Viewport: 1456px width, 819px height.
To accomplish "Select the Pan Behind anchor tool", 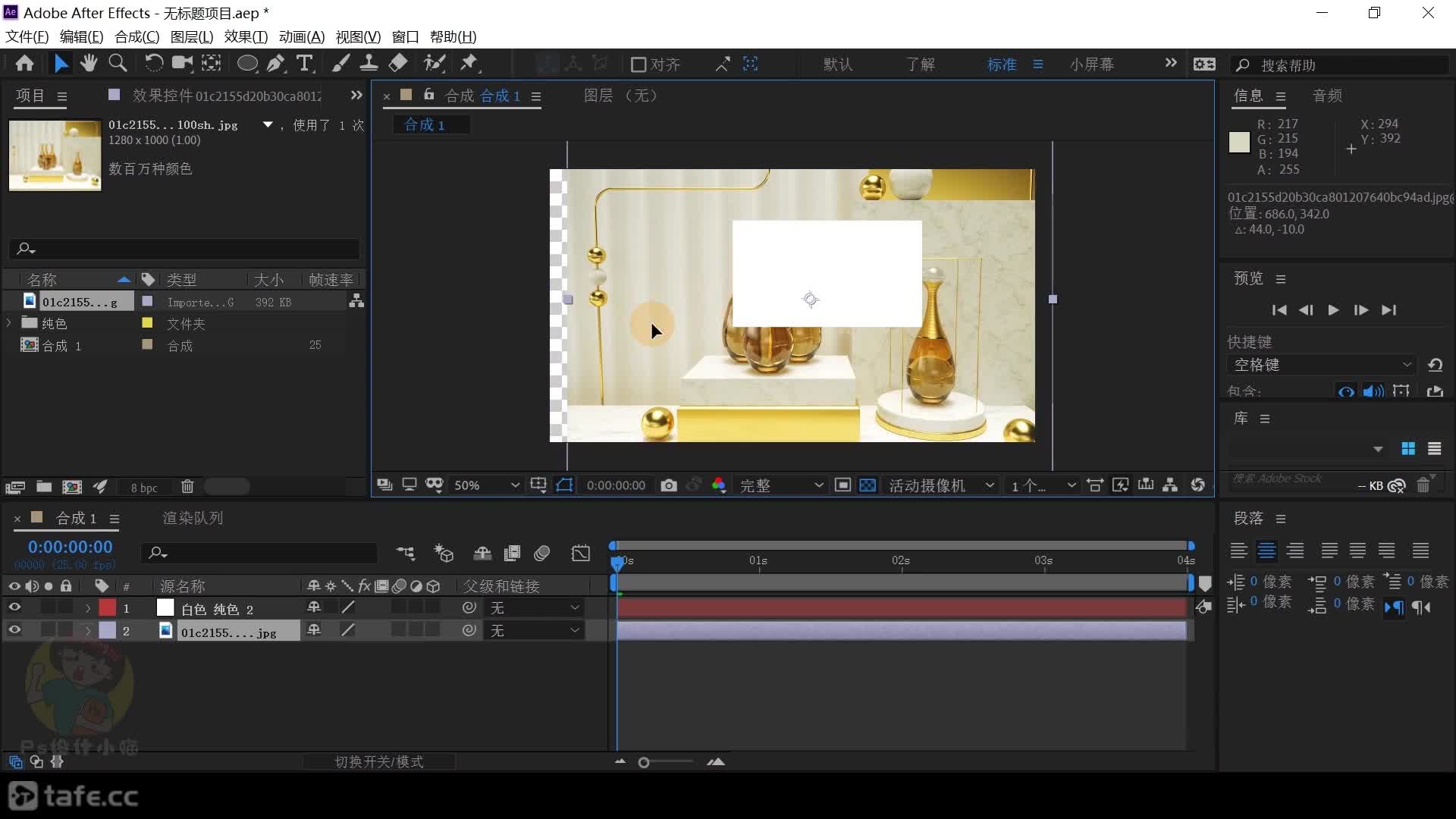I will [x=211, y=64].
